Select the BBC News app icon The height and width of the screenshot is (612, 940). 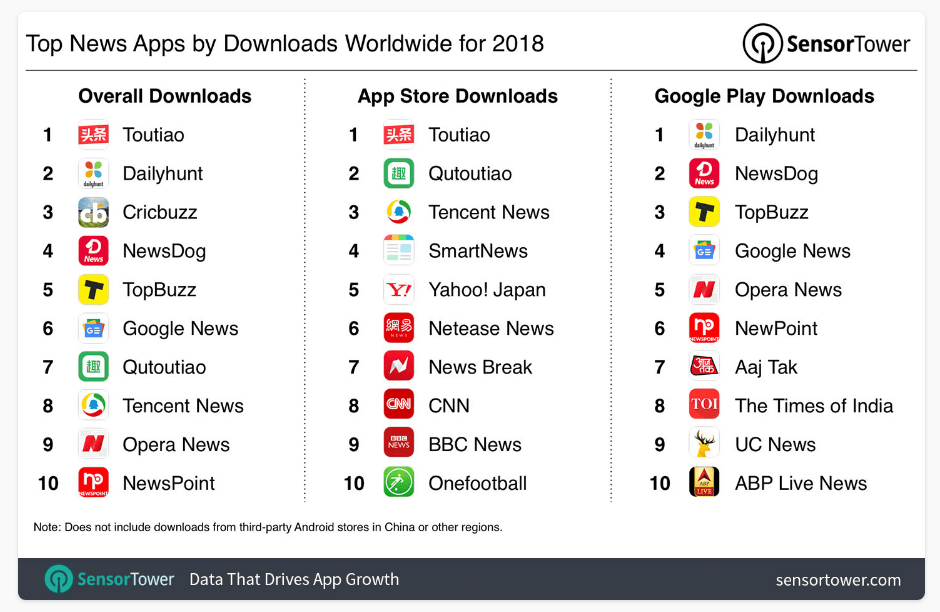click(399, 444)
